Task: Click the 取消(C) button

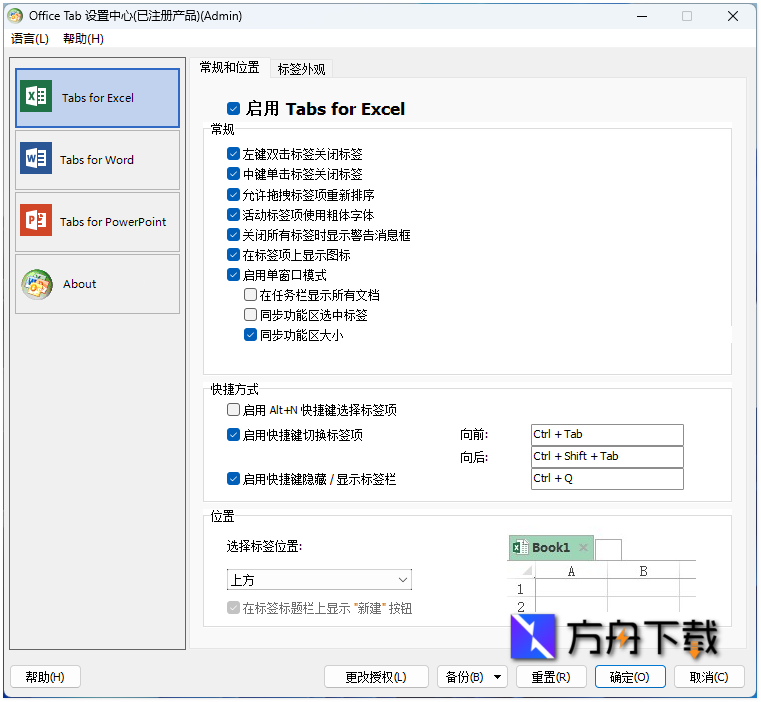Action: coord(709,677)
